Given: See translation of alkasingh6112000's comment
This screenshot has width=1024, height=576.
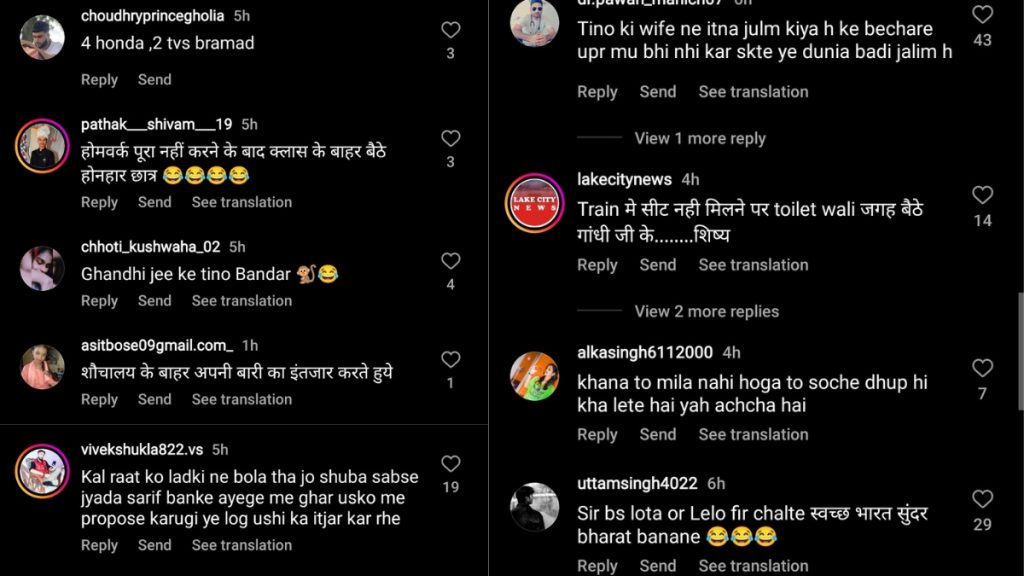Looking at the screenshot, I should tap(753, 435).
